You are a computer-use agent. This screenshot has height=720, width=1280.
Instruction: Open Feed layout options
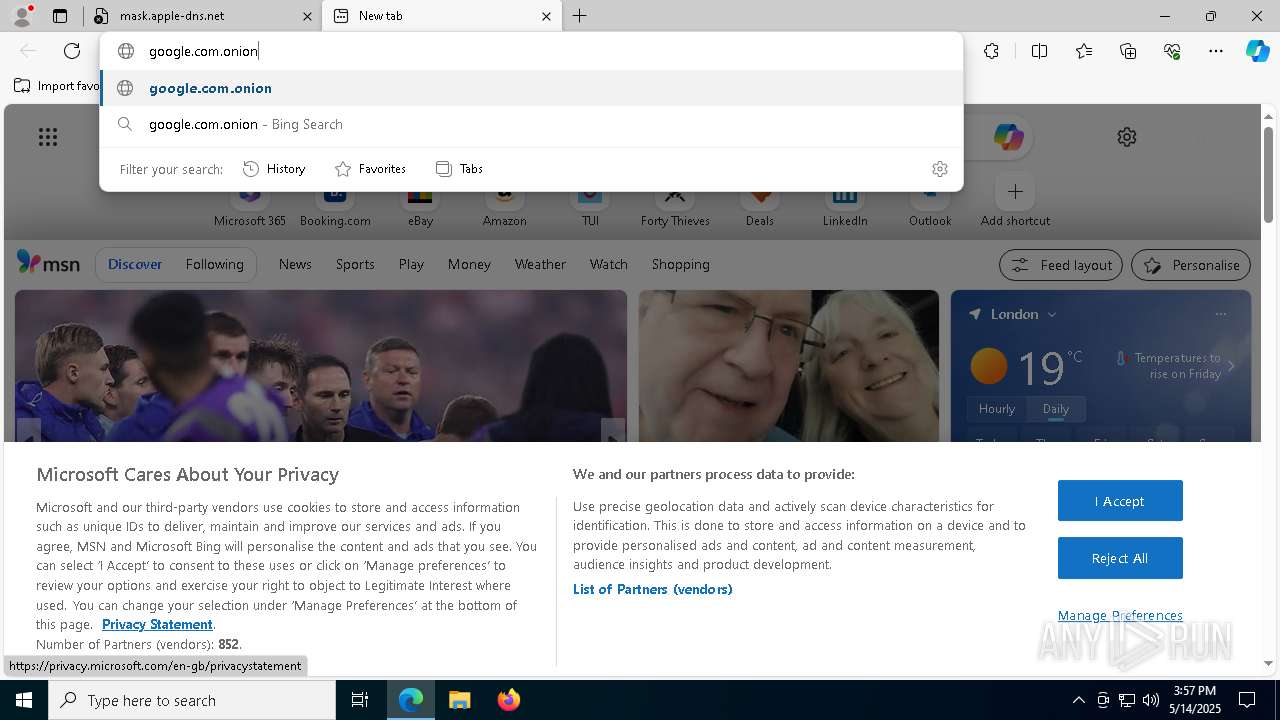click(1061, 265)
